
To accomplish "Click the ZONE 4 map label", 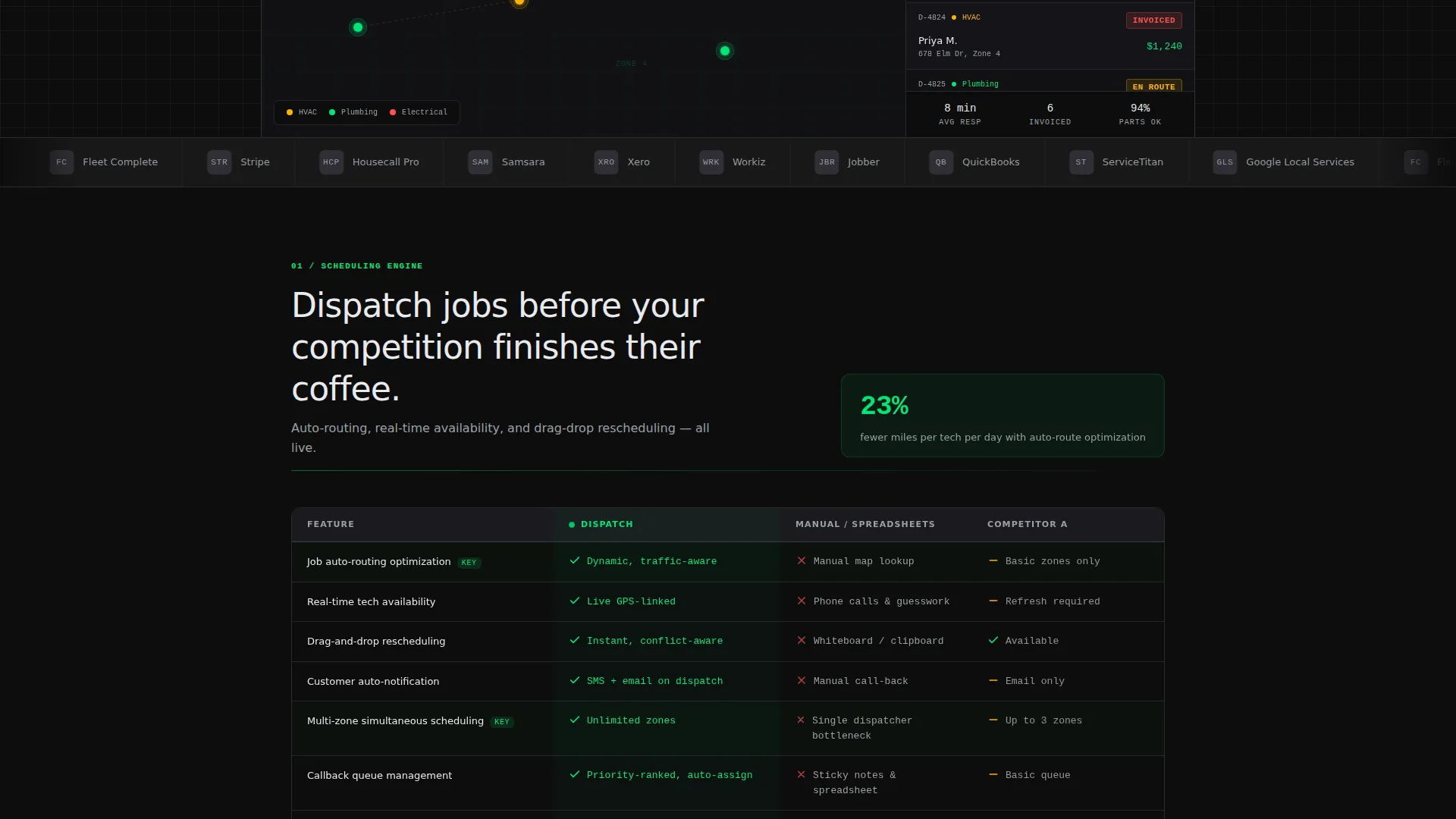I will tap(631, 64).
